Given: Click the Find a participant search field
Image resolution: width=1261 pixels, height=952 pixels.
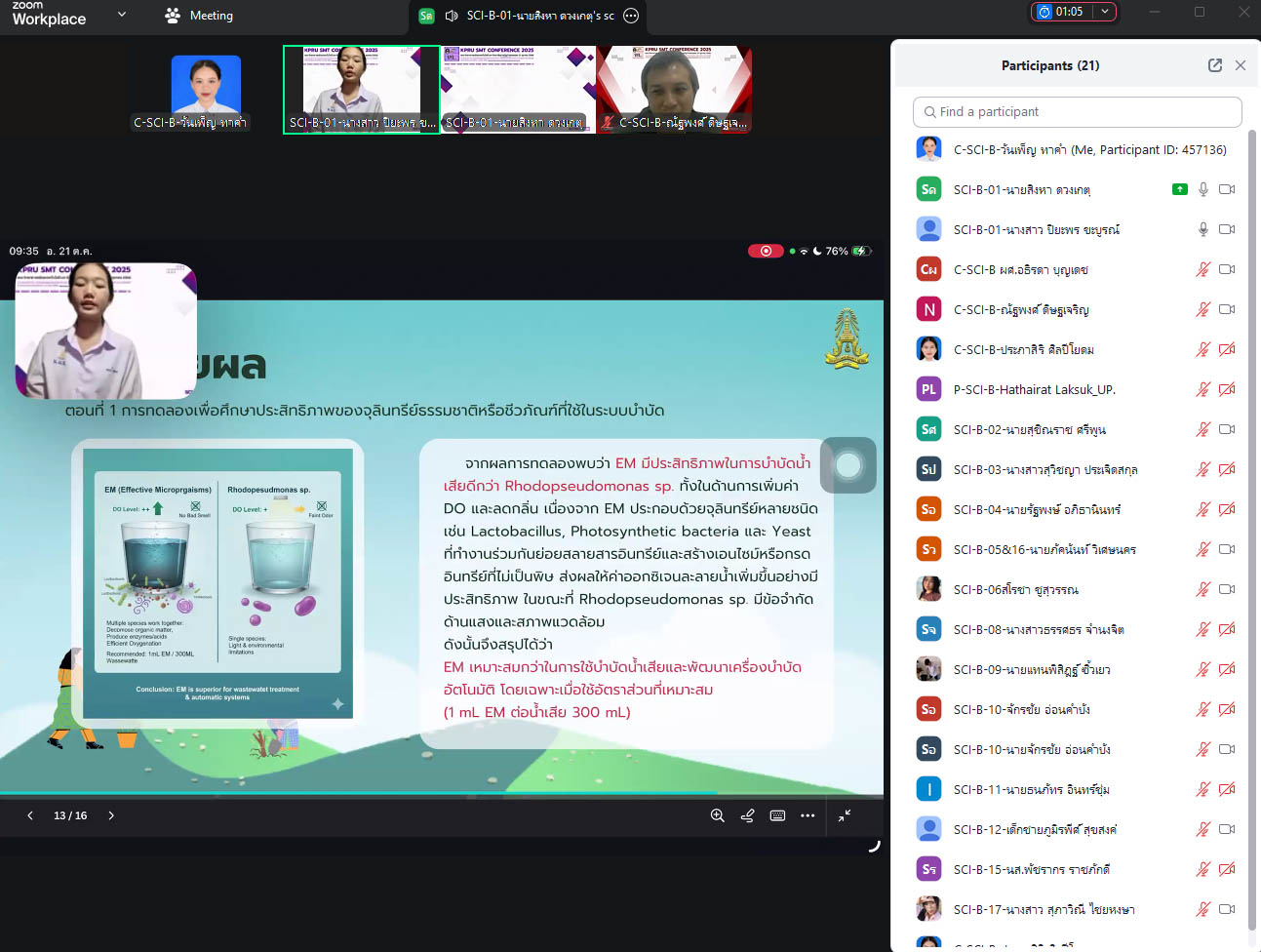Looking at the screenshot, I should click(x=1077, y=112).
